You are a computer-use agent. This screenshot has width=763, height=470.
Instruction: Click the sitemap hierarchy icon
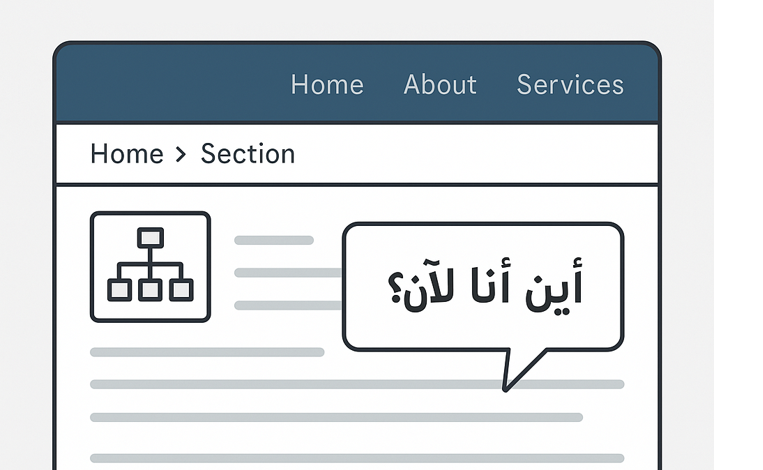coord(150,267)
